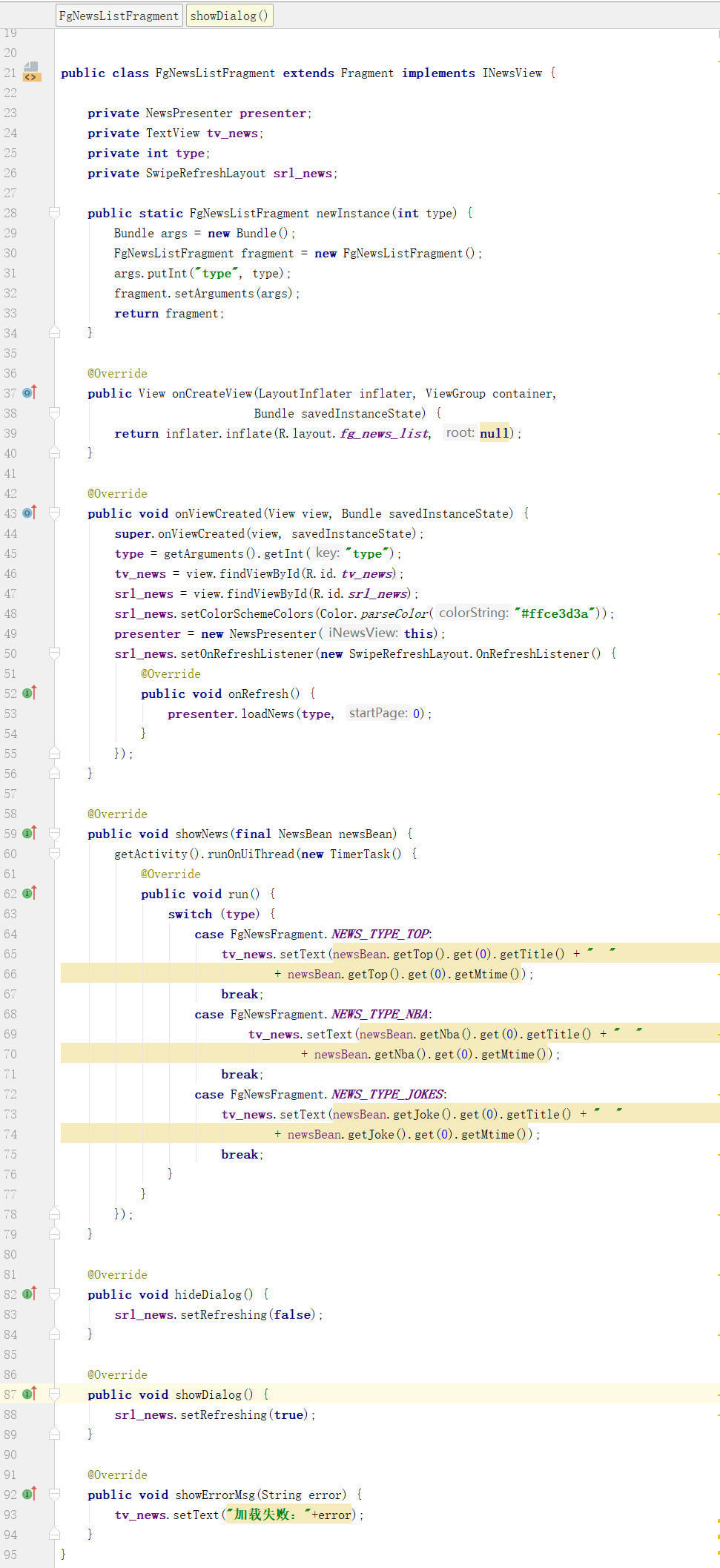The width and height of the screenshot is (720, 1568).
Task: Click the startPage: parameter hint
Action: [x=377, y=713]
